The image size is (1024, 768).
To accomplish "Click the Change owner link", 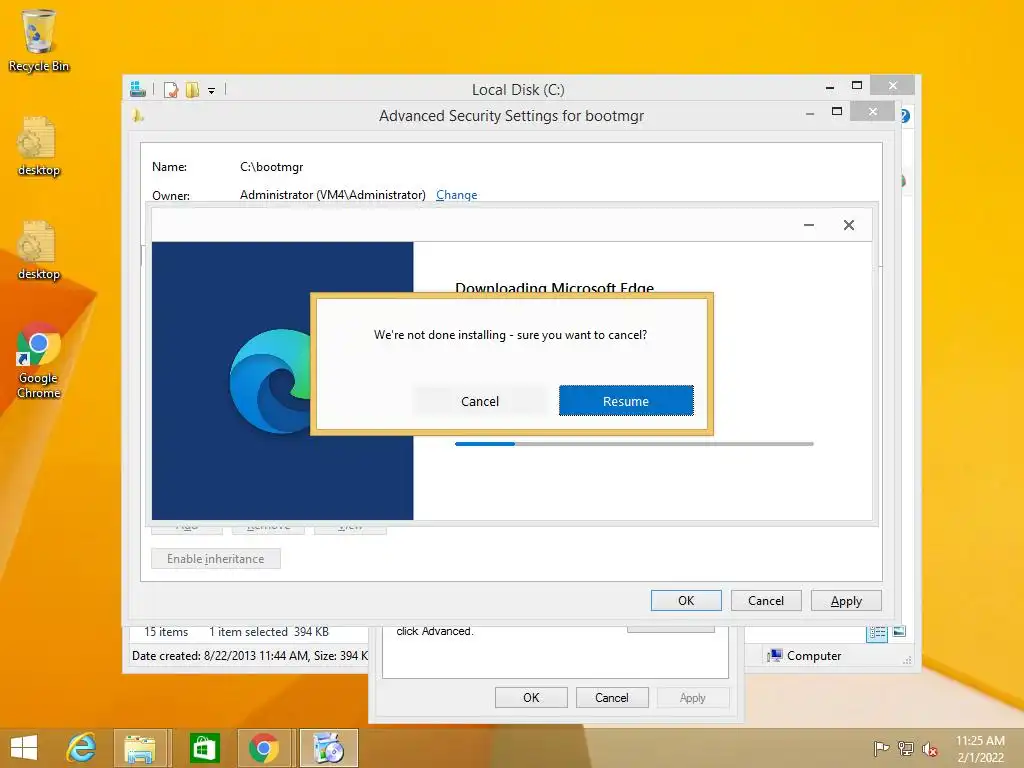I will pos(456,195).
